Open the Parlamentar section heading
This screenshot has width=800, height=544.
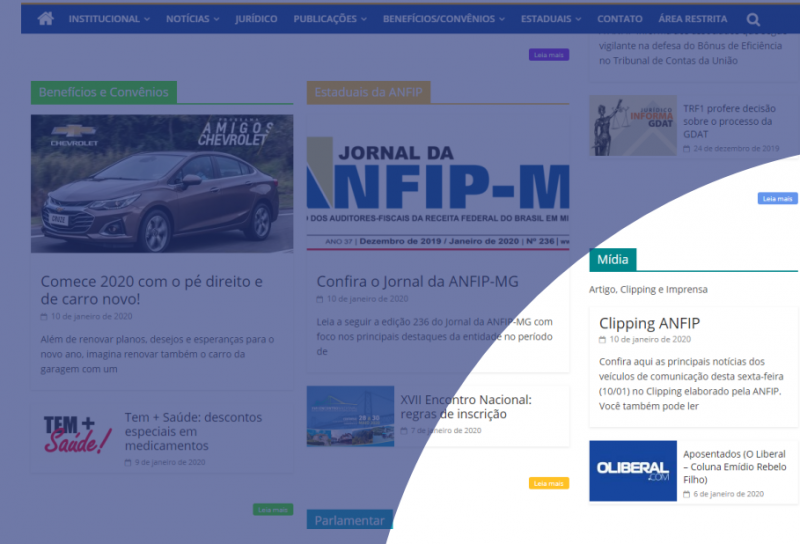coord(349,520)
